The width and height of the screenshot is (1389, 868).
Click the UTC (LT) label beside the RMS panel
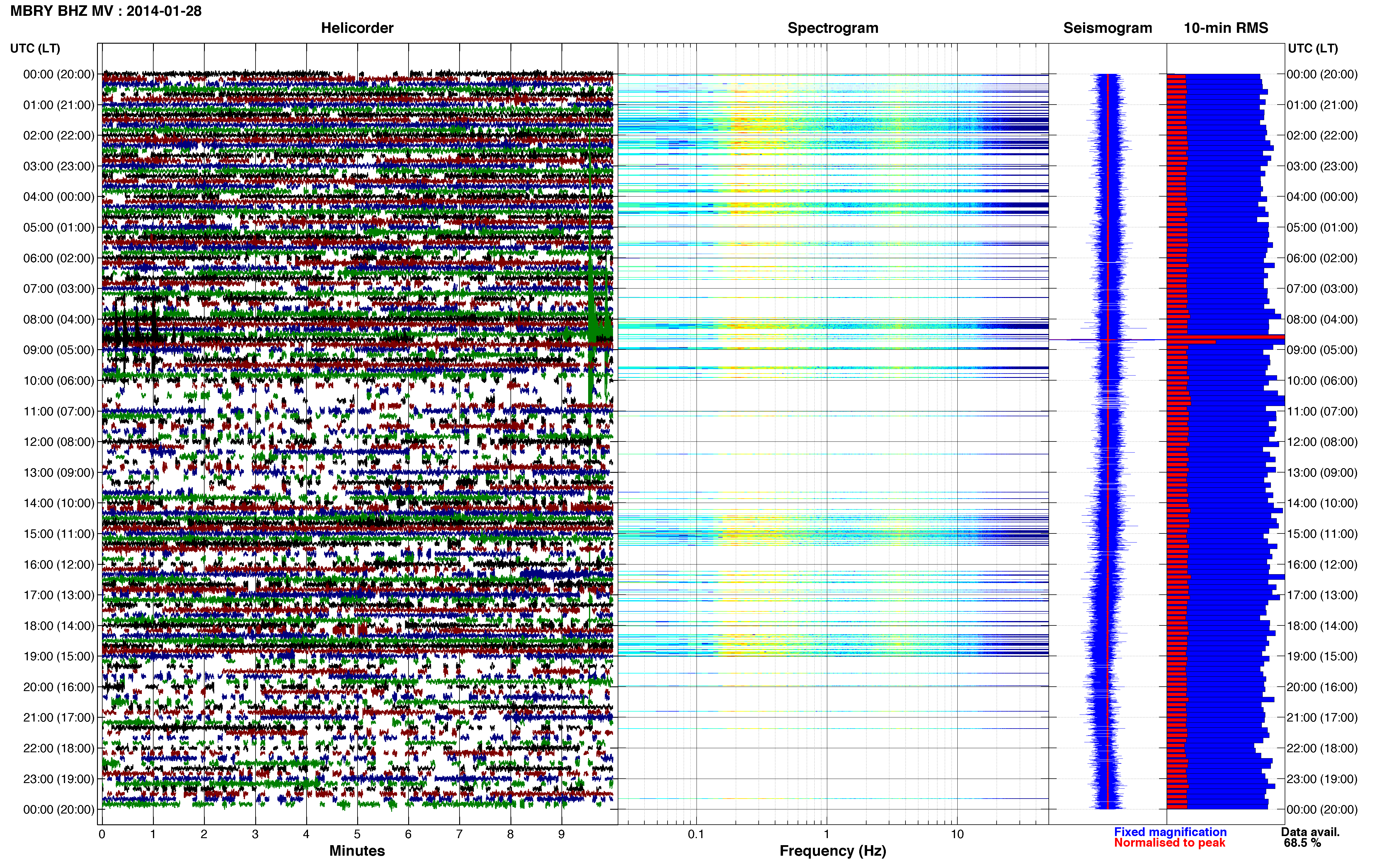point(1313,48)
